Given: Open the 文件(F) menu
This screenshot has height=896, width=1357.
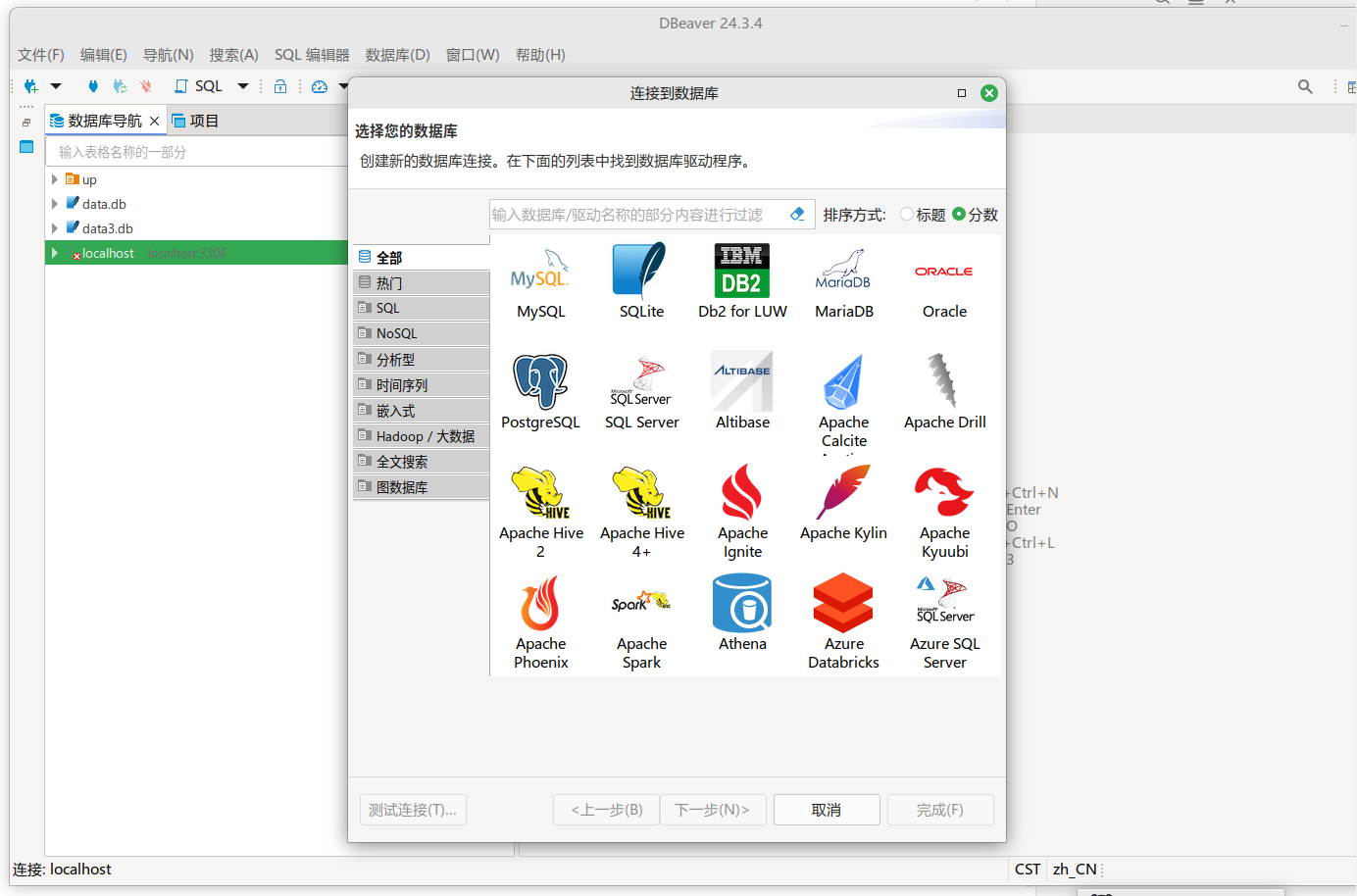Looking at the screenshot, I should [x=41, y=55].
